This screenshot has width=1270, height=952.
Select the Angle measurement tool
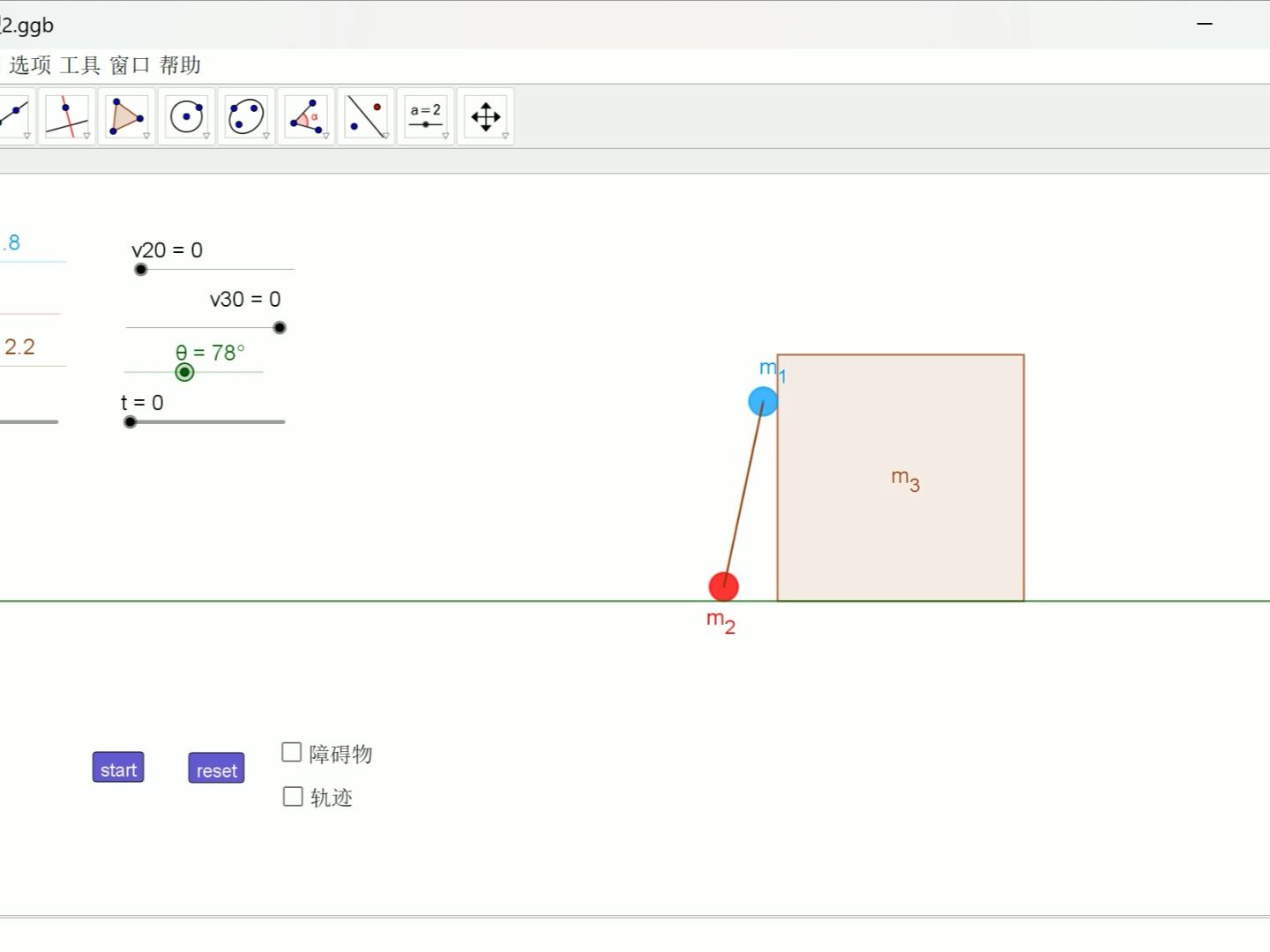[305, 115]
